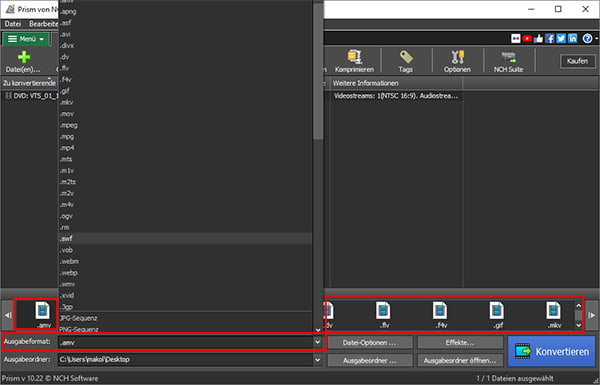The height and width of the screenshot is (385, 600).
Task: Choose .mp4 from format list
Action: click(186, 148)
